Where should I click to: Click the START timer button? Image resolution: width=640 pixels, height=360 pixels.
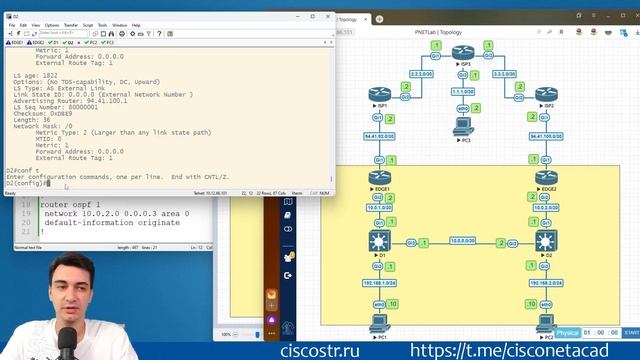click(631, 333)
